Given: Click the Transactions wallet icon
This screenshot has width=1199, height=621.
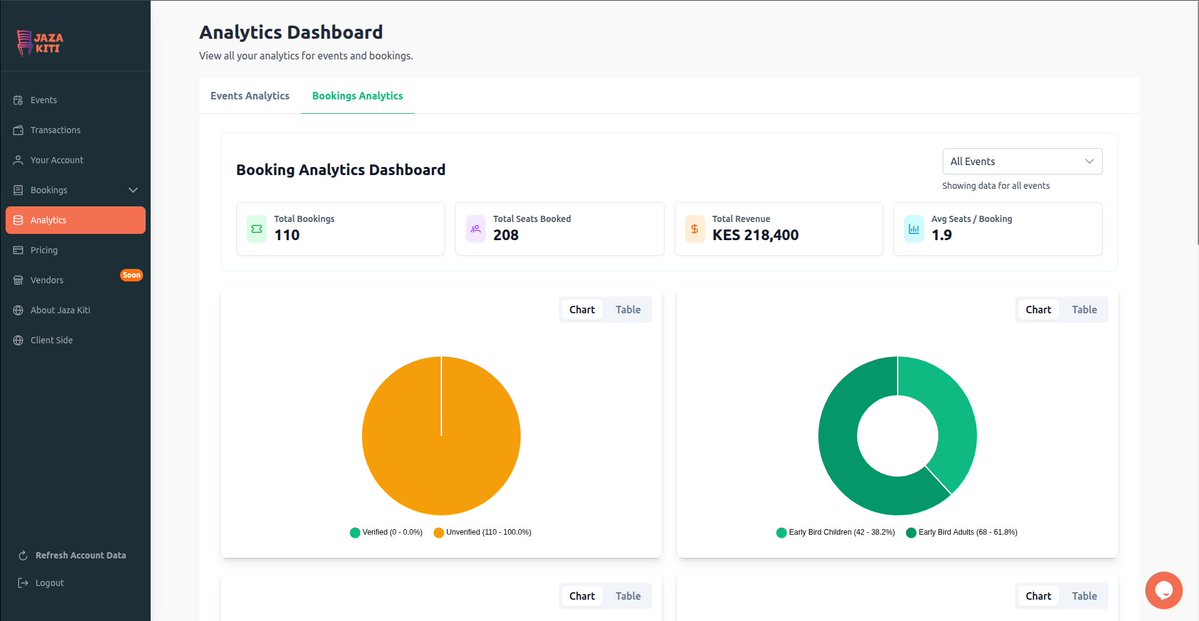Looking at the screenshot, I should [x=18, y=130].
